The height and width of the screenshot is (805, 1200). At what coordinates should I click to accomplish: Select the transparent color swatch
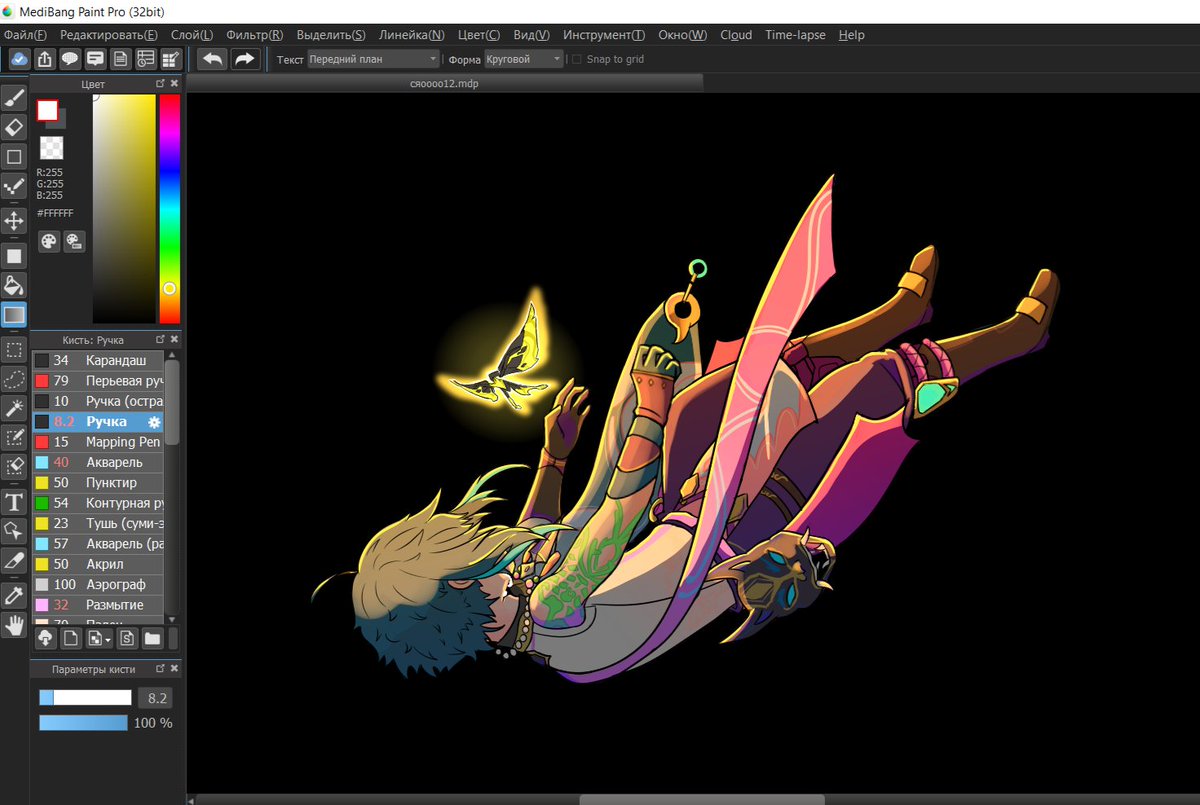coord(51,149)
